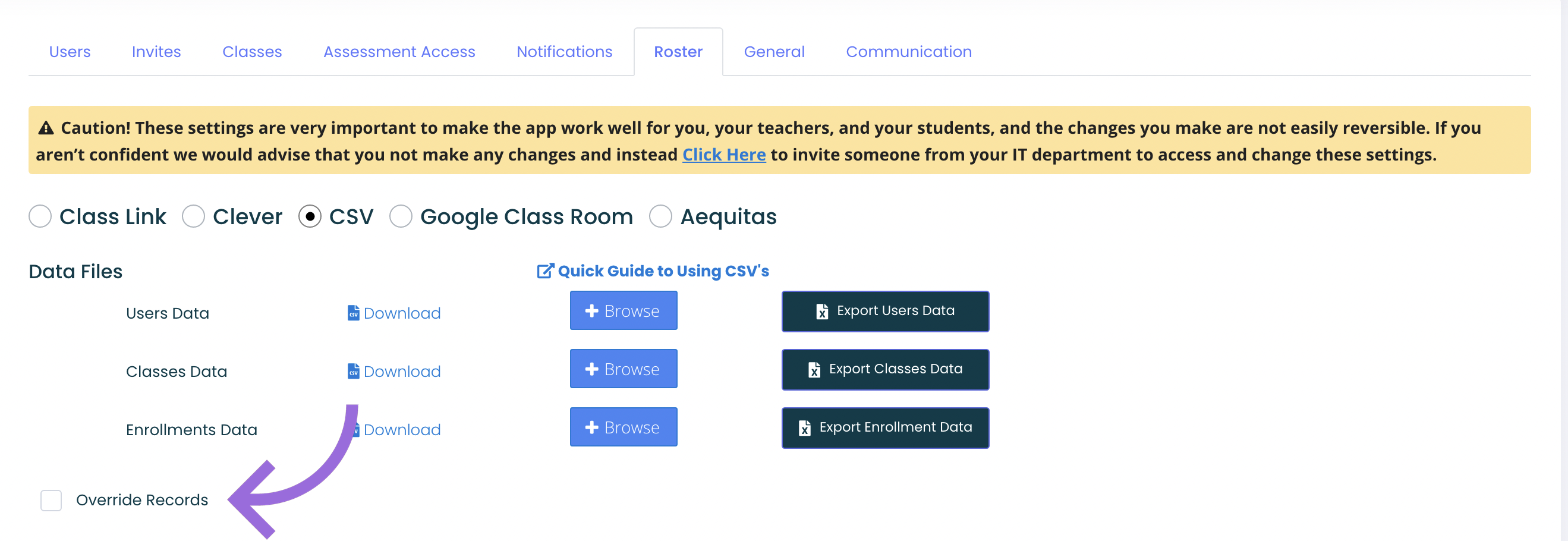Screen dimensions: 1568x541
Task: Click the Click Here link in caution banner
Action: pos(724,155)
